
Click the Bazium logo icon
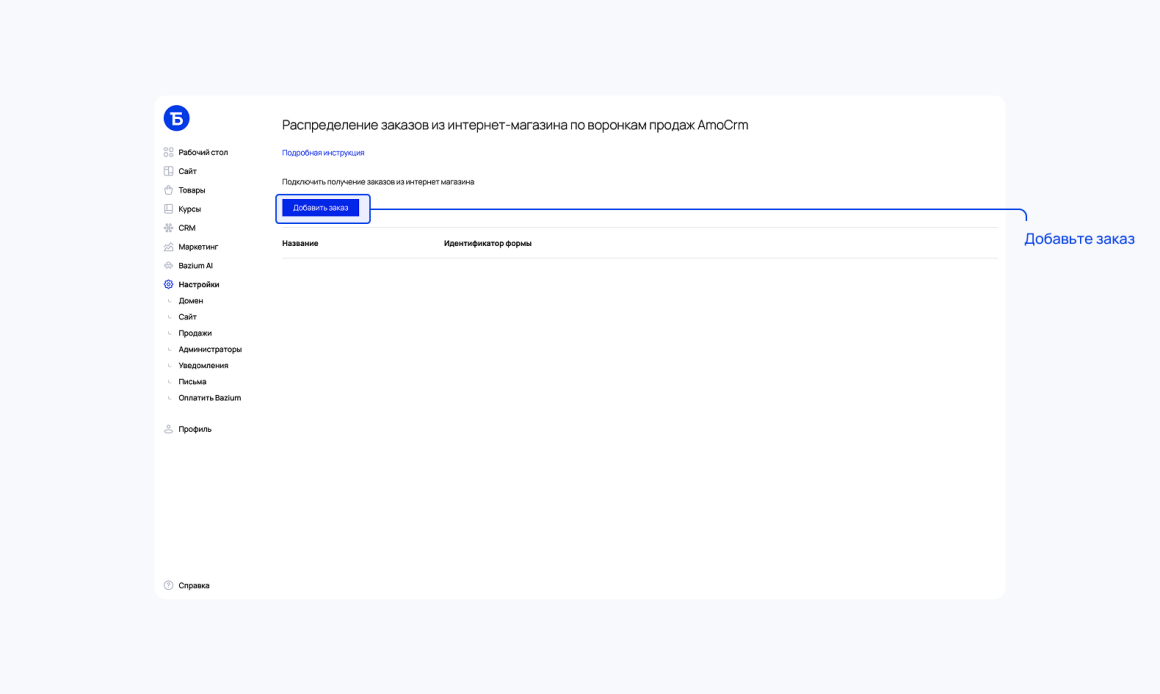coord(176,118)
